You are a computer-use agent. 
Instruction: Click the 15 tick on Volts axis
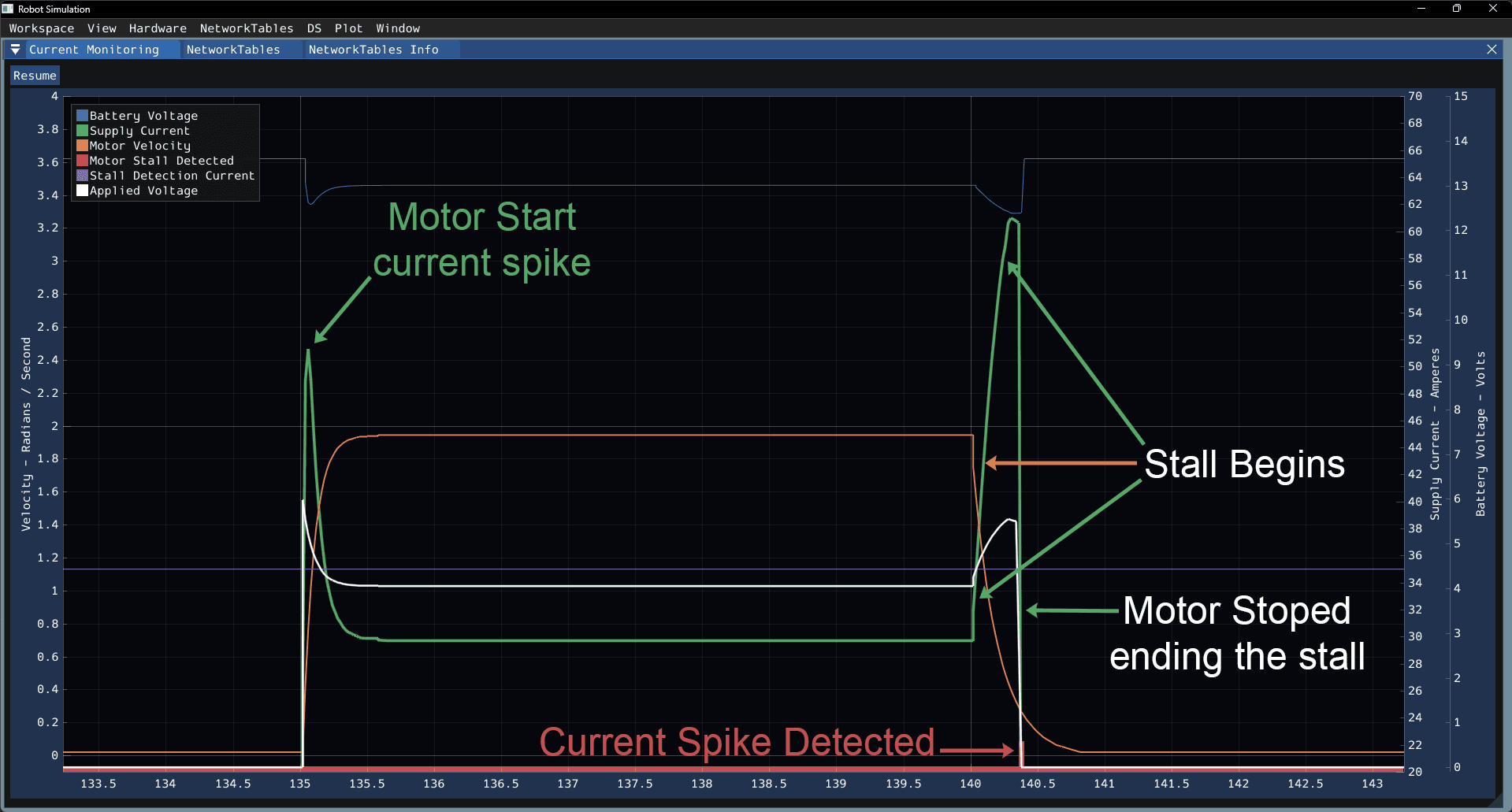[x=1460, y=96]
